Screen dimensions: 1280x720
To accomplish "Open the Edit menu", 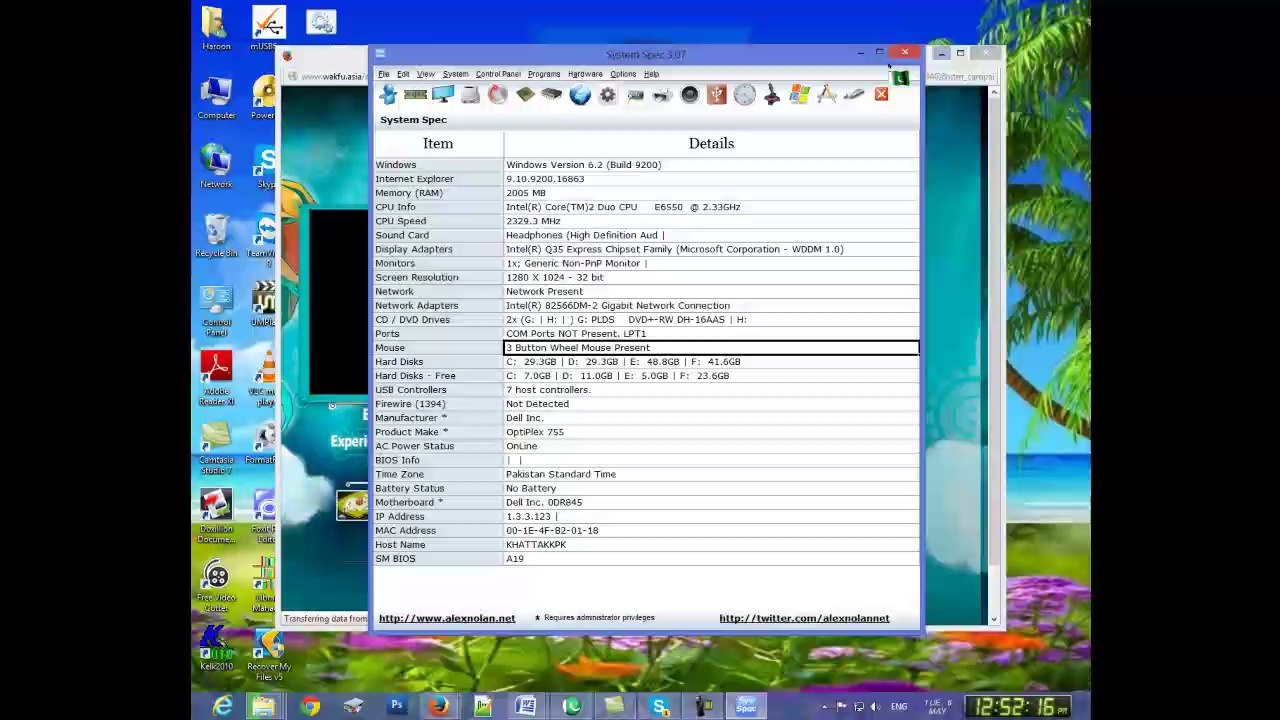I will (x=403, y=74).
